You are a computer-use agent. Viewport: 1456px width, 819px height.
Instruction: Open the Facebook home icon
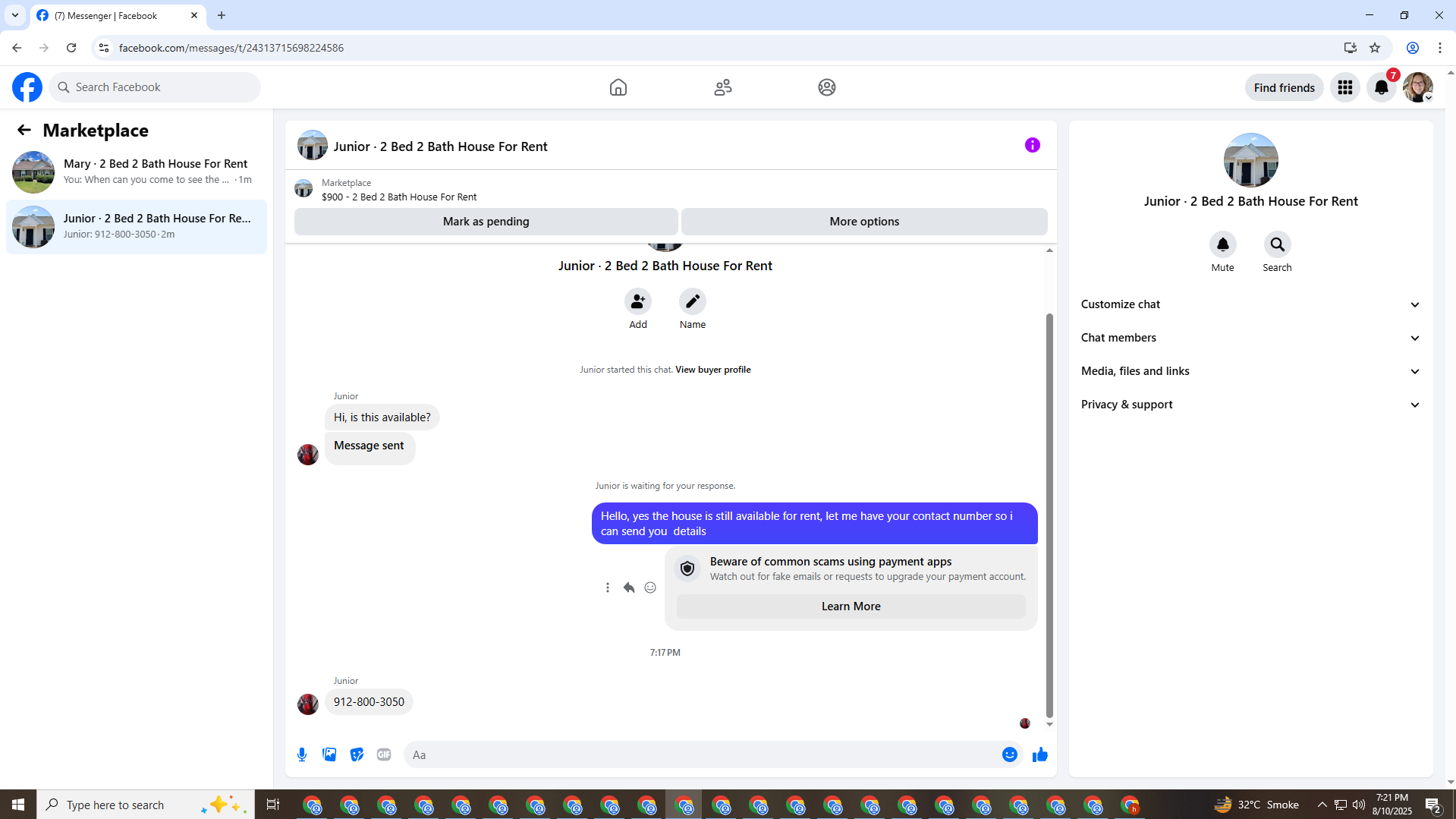[x=618, y=87]
